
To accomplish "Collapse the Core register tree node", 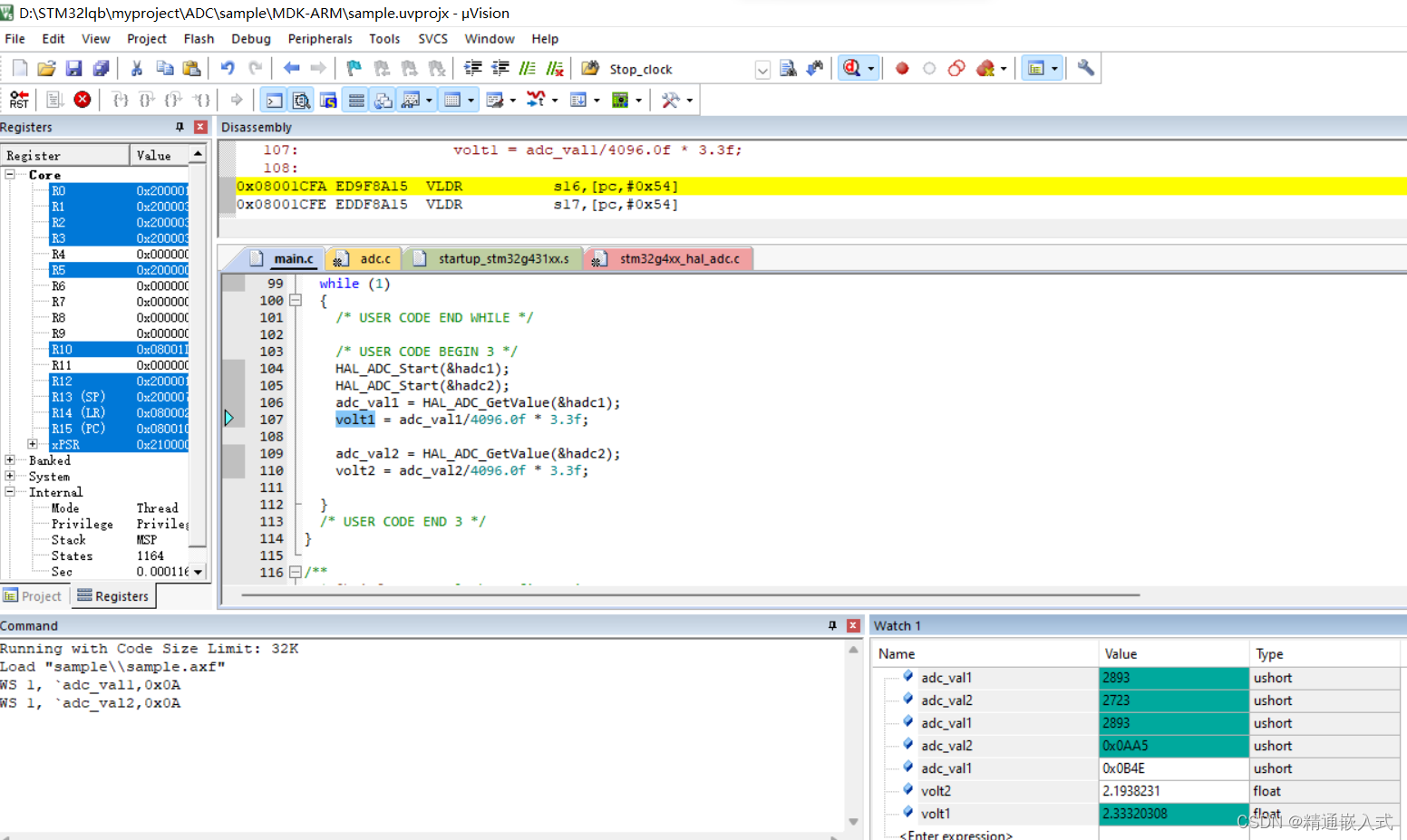I will coord(10,175).
